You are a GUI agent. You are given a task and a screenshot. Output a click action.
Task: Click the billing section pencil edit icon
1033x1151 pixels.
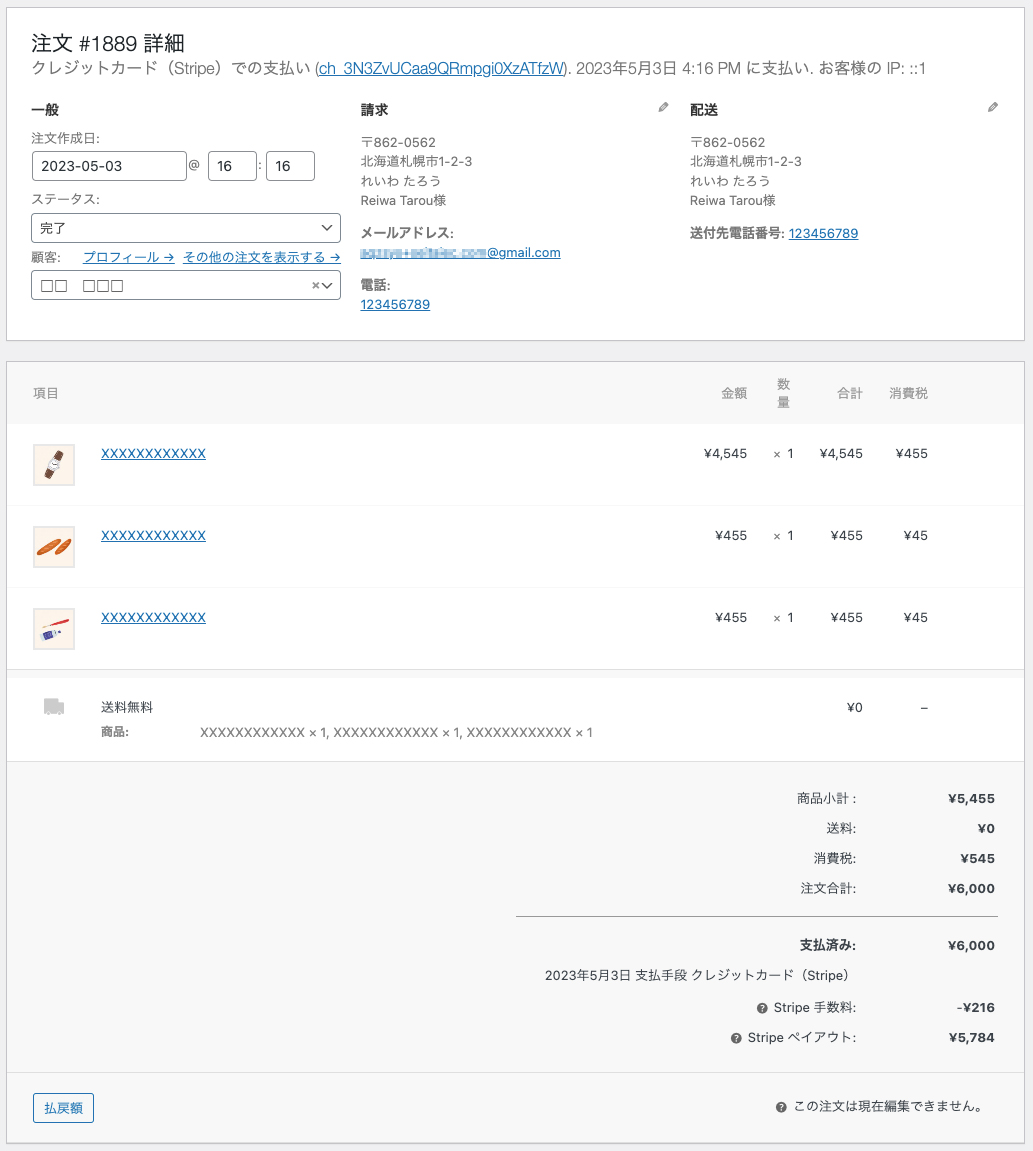[663, 107]
